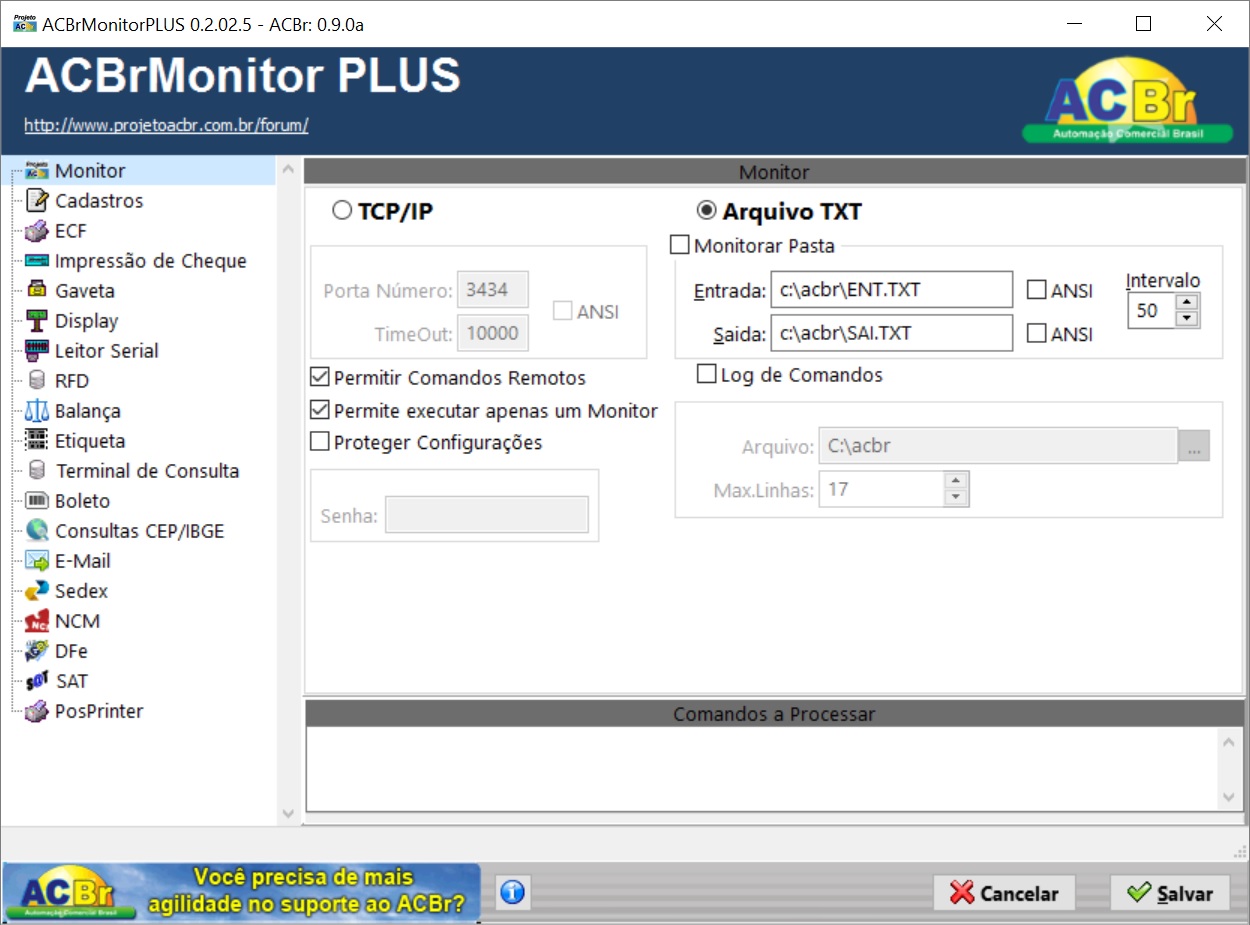Tick the ANSI checkbox for Entrada

[1037, 291]
